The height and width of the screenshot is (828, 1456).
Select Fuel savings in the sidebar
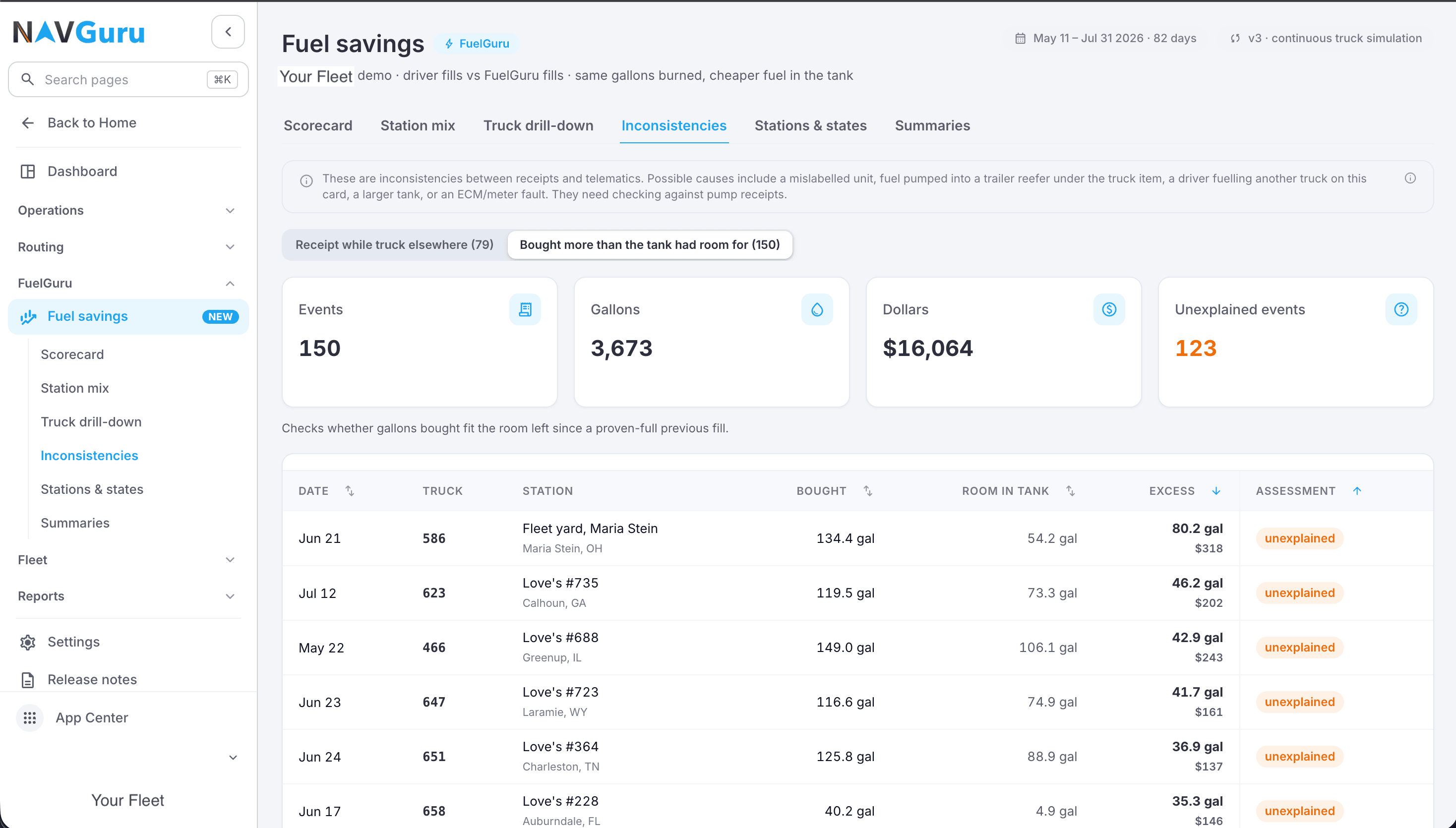click(128, 317)
